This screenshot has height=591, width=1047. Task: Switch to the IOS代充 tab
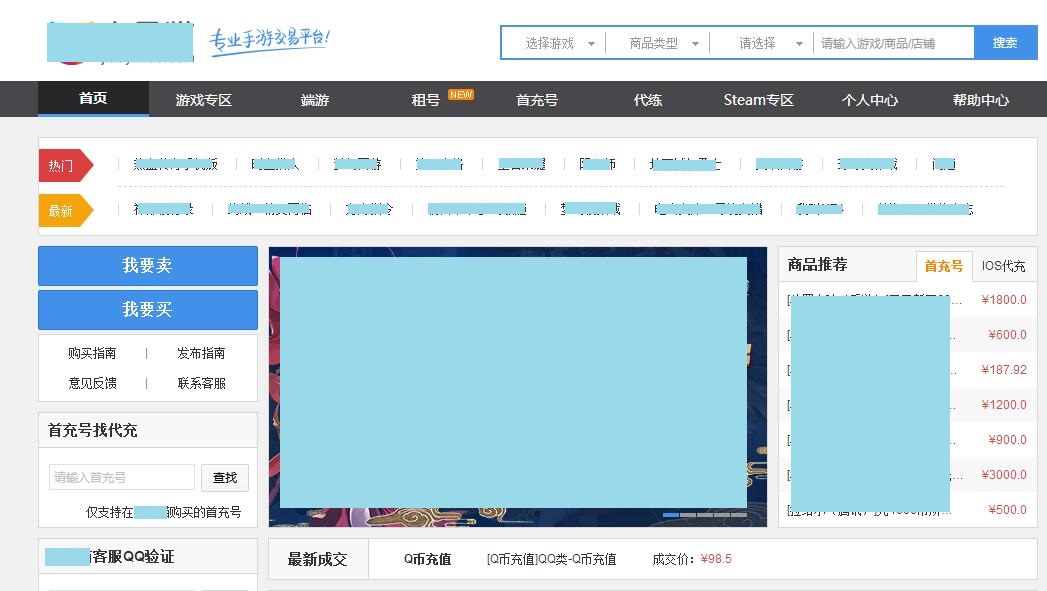coord(1002,266)
